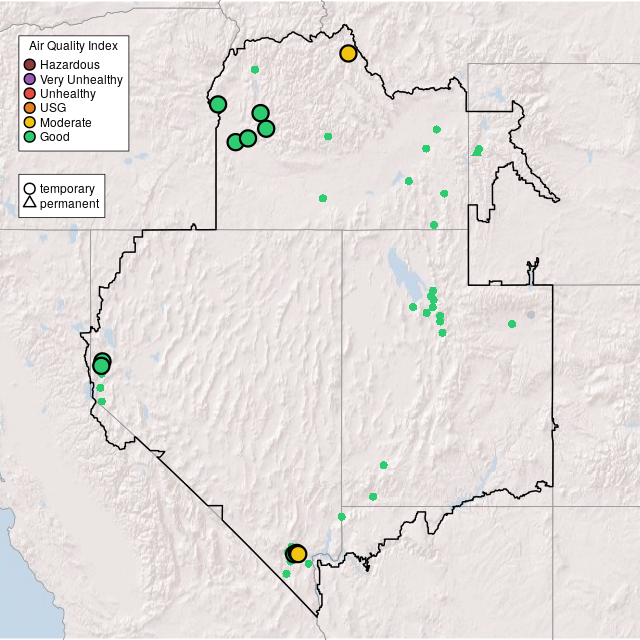
Task: Click the small green dot above large green cluster
Action: 255,69
